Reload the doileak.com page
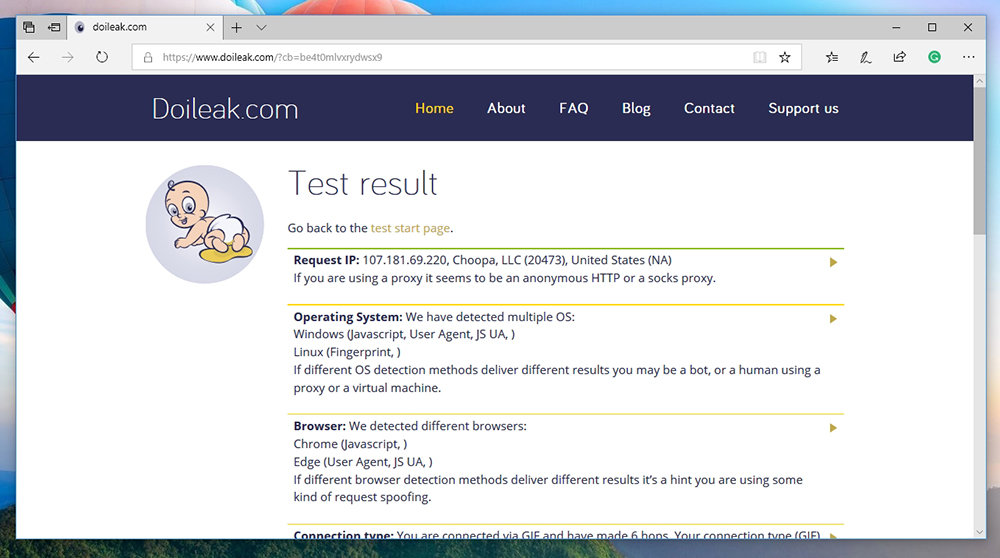 click(x=101, y=57)
